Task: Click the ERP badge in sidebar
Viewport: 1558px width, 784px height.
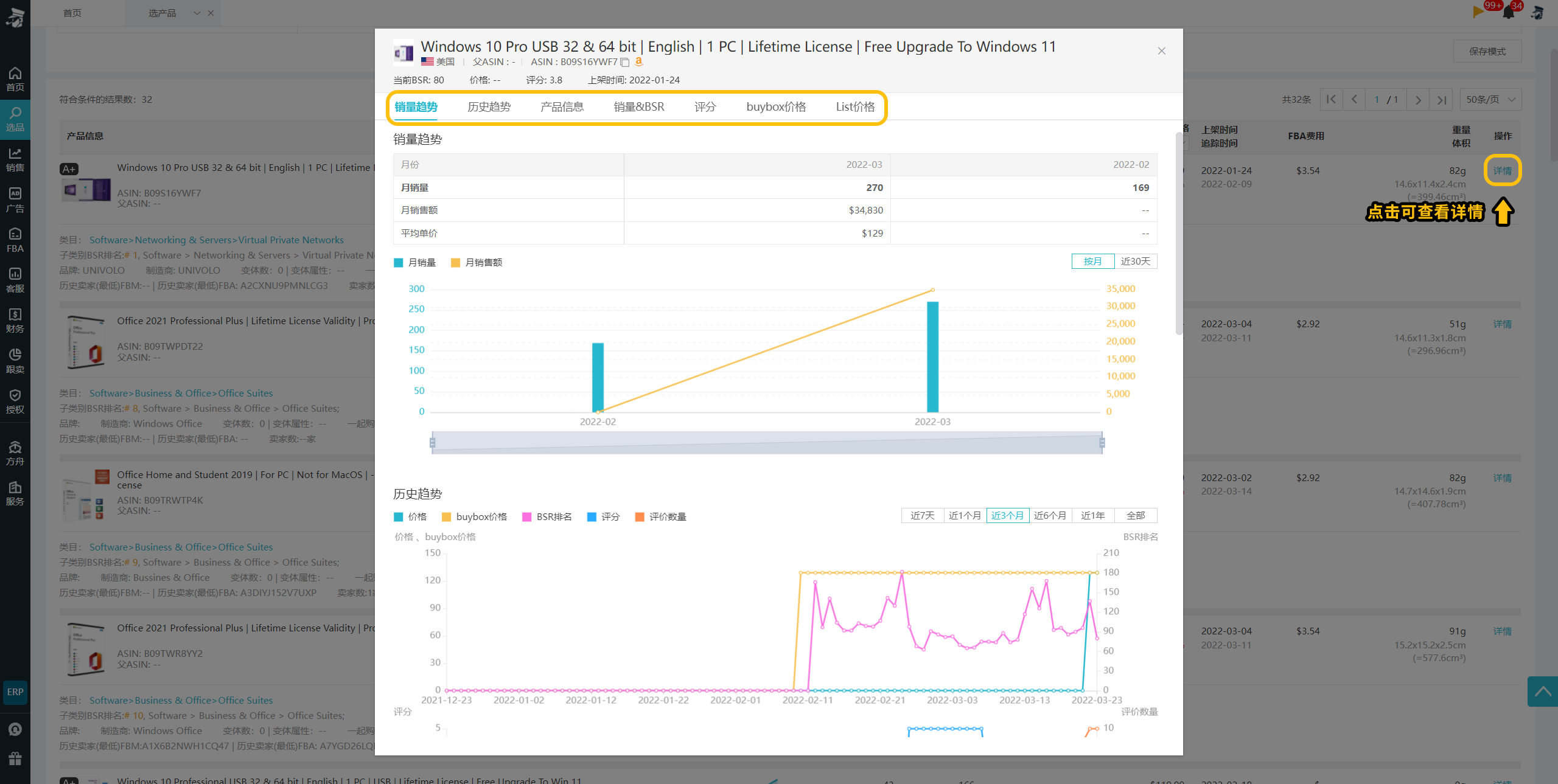Action: [x=15, y=692]
